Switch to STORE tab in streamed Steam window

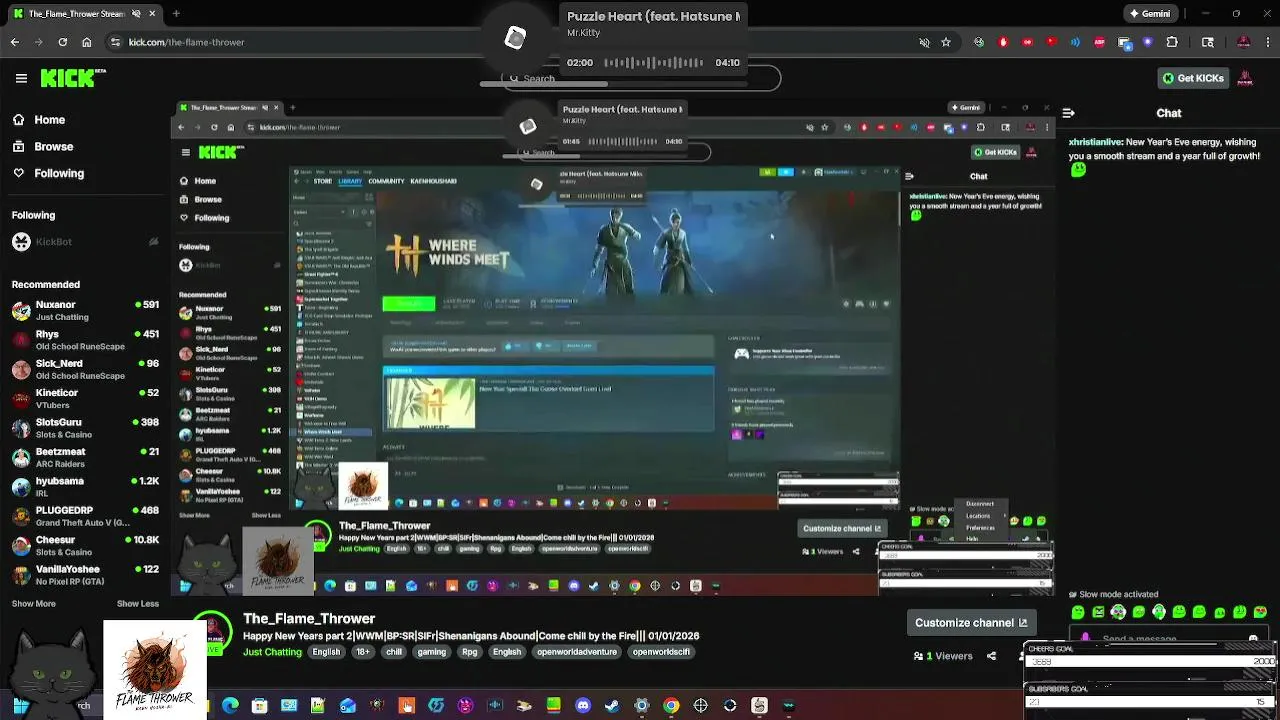[323, 181]
